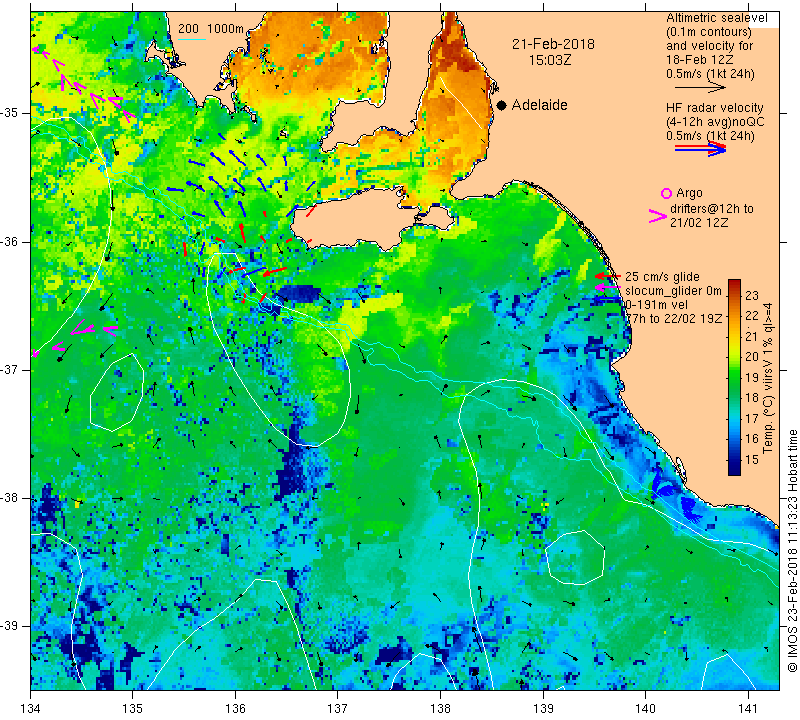
Task: Click the date '21-Feb-2018'
Action: 553,44
